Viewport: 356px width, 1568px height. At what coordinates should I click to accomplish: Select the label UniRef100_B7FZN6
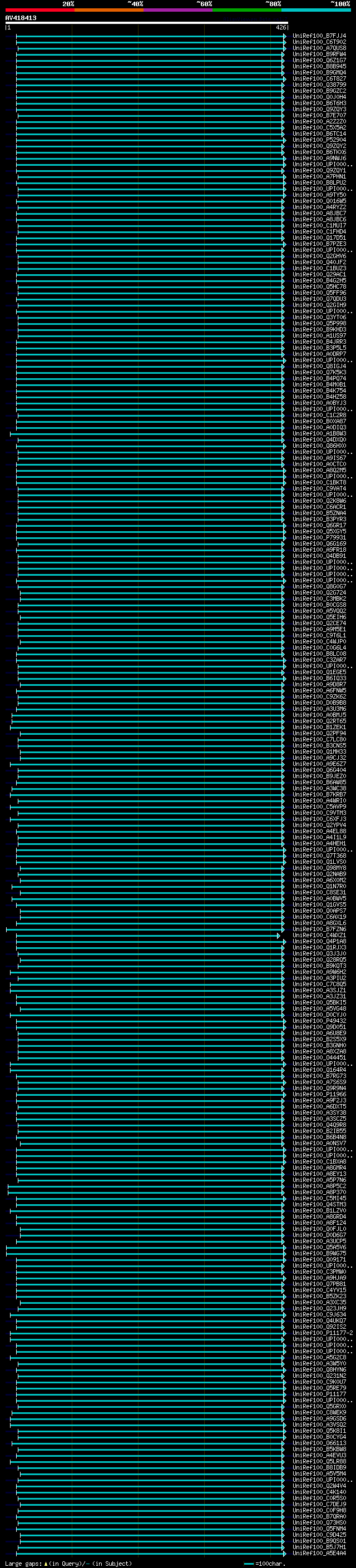[x=319, y=929]
